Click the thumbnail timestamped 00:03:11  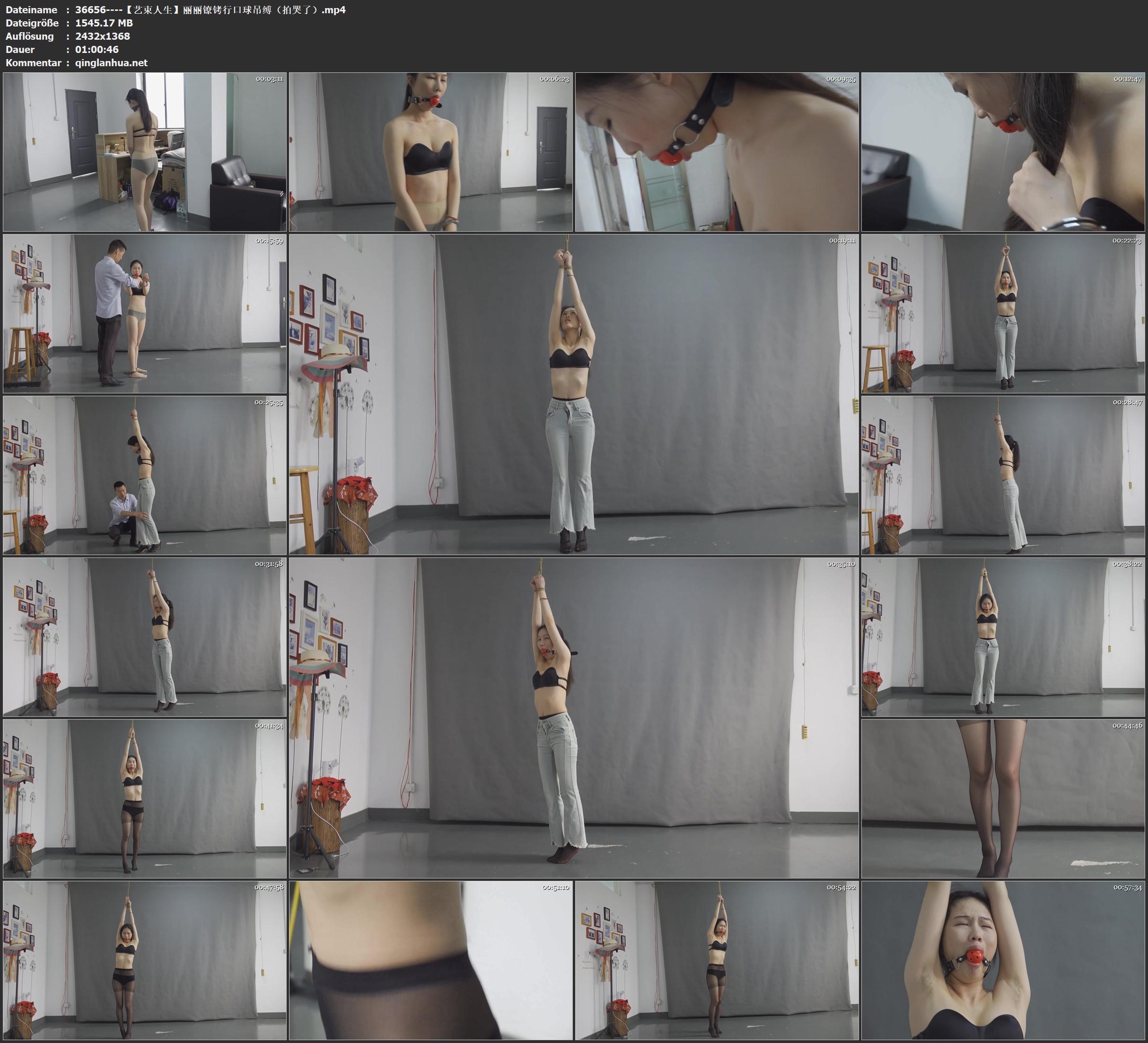[x=145, y=151]
